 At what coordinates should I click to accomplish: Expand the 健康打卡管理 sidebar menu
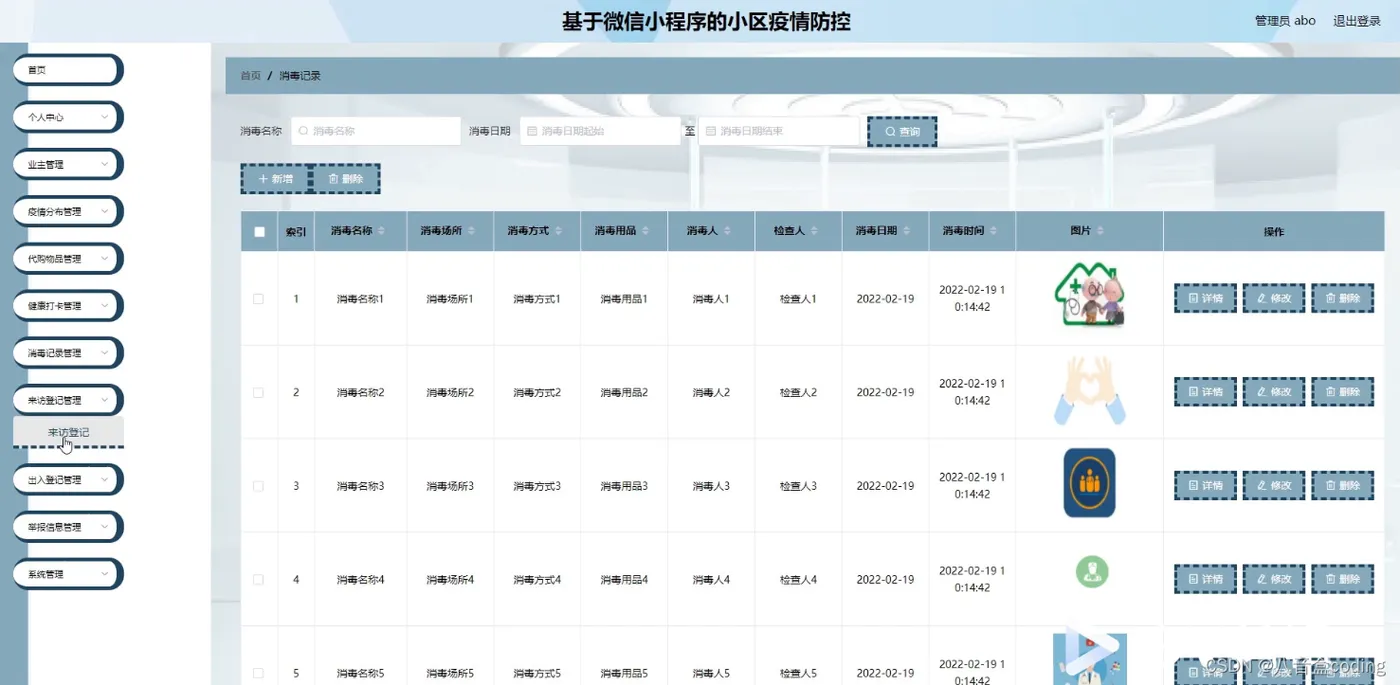pos(67,306)
